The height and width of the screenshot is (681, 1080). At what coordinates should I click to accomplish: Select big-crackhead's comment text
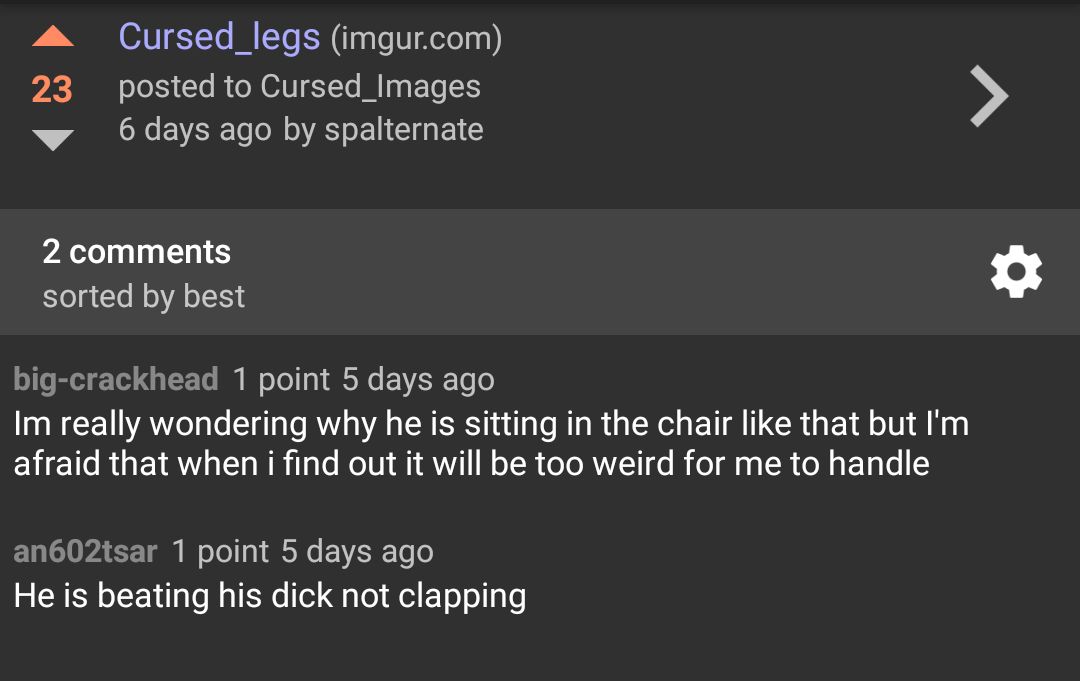(490, 443)
